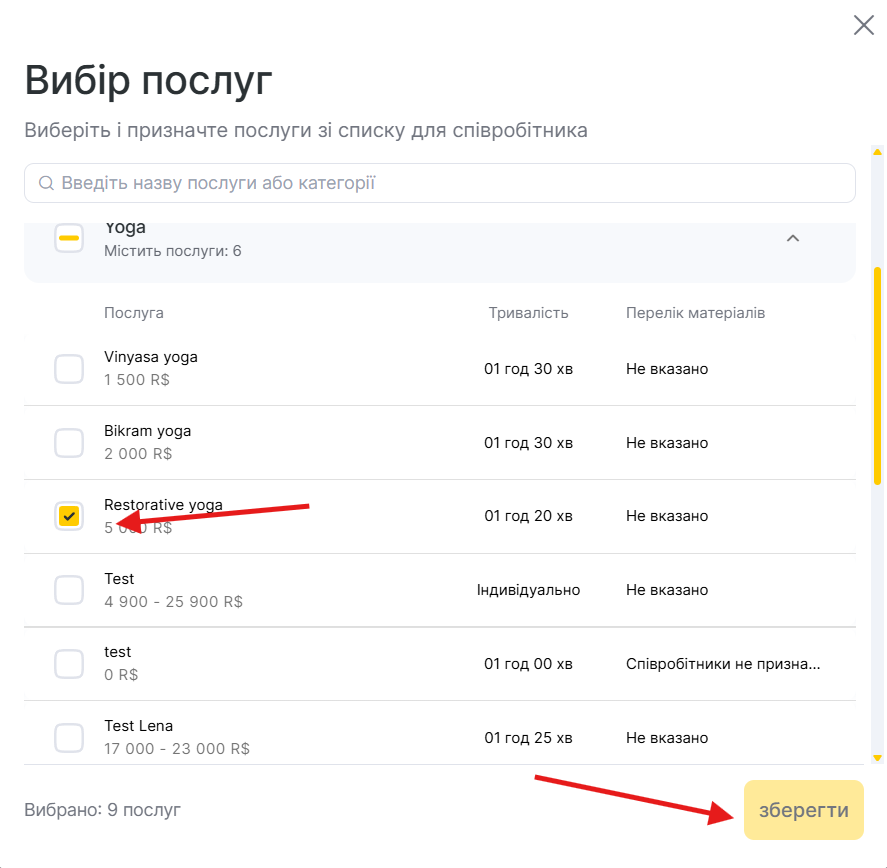
Task: Click the Тривалість column header
Action: 528,313
